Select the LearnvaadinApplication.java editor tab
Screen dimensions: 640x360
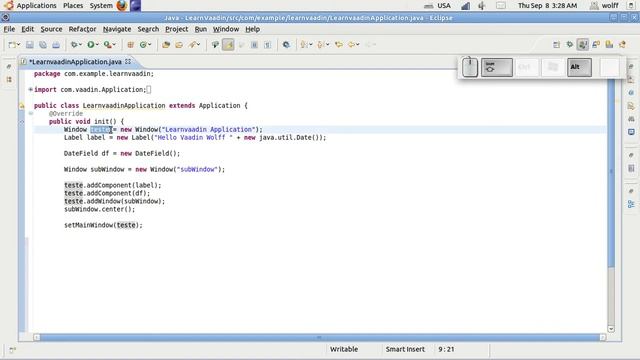click(x=75, y=62)
